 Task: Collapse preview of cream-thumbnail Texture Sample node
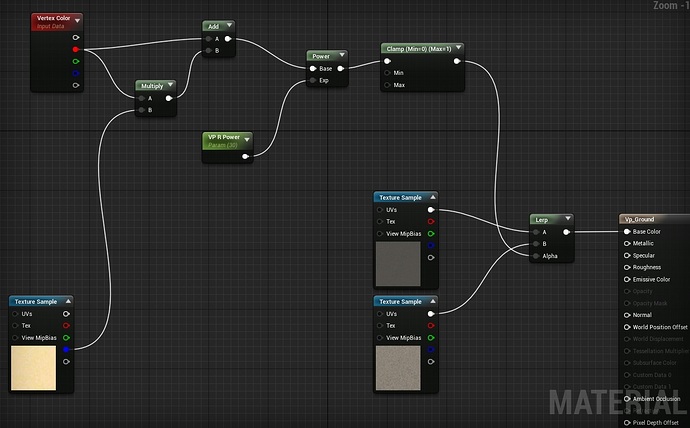pos(68,301)
